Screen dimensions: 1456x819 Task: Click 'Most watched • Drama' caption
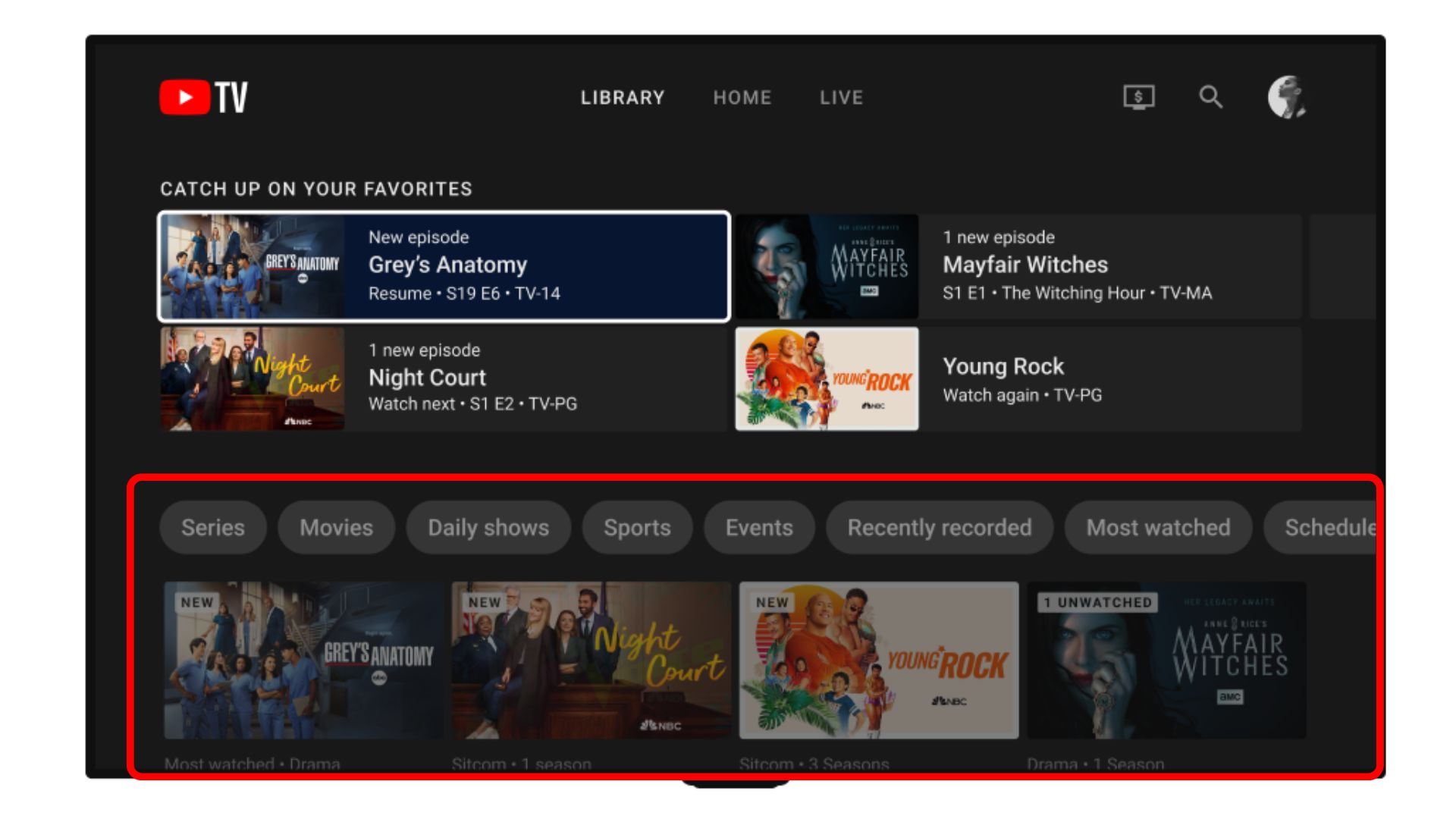tap(253, 764)
